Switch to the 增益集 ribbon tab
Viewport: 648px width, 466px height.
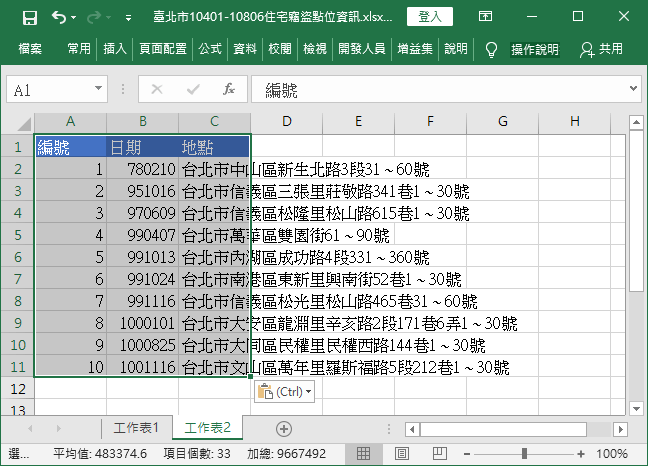click(x=415, y=49)
